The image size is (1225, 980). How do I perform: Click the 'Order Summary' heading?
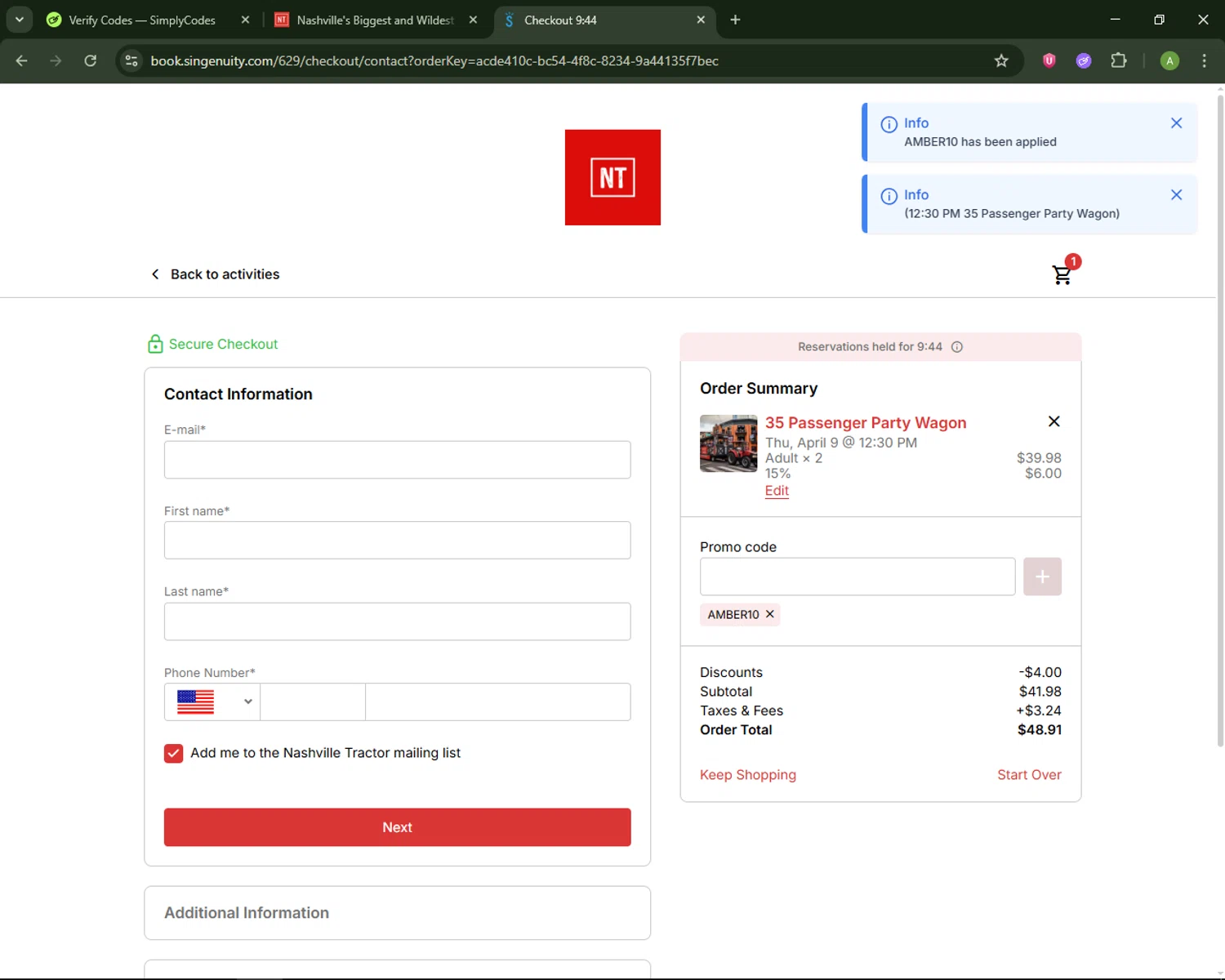759,389
